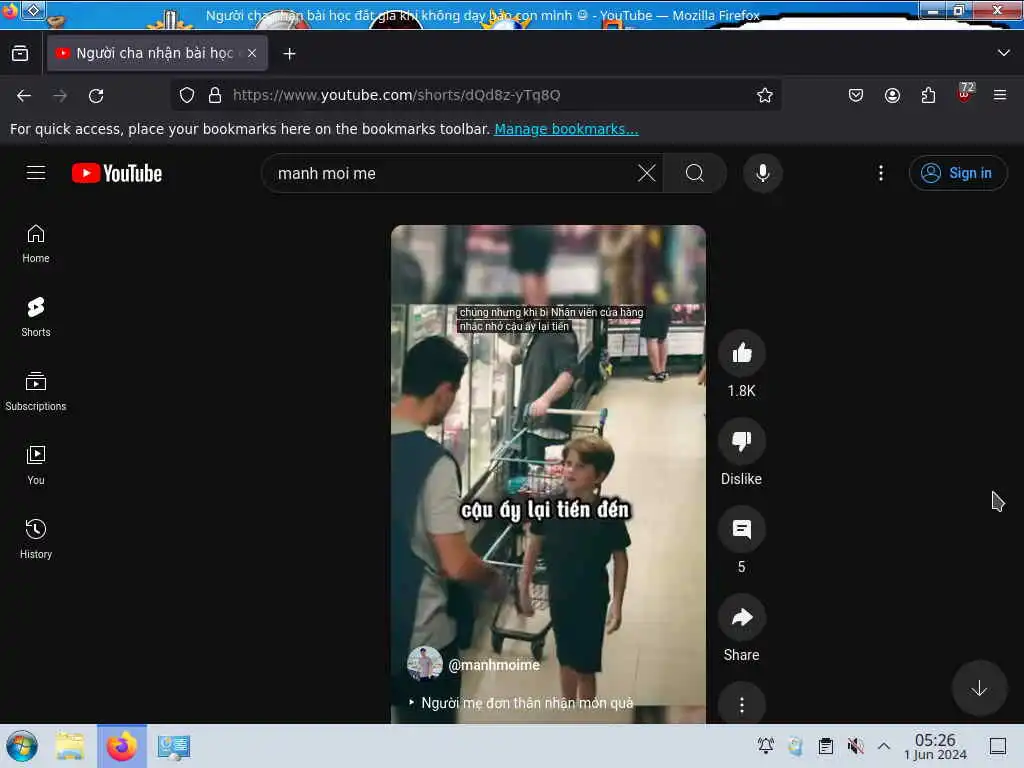The height and width of the screenshot is (768, 1024).
Task: Like this Short
Action: click(741, 353)
